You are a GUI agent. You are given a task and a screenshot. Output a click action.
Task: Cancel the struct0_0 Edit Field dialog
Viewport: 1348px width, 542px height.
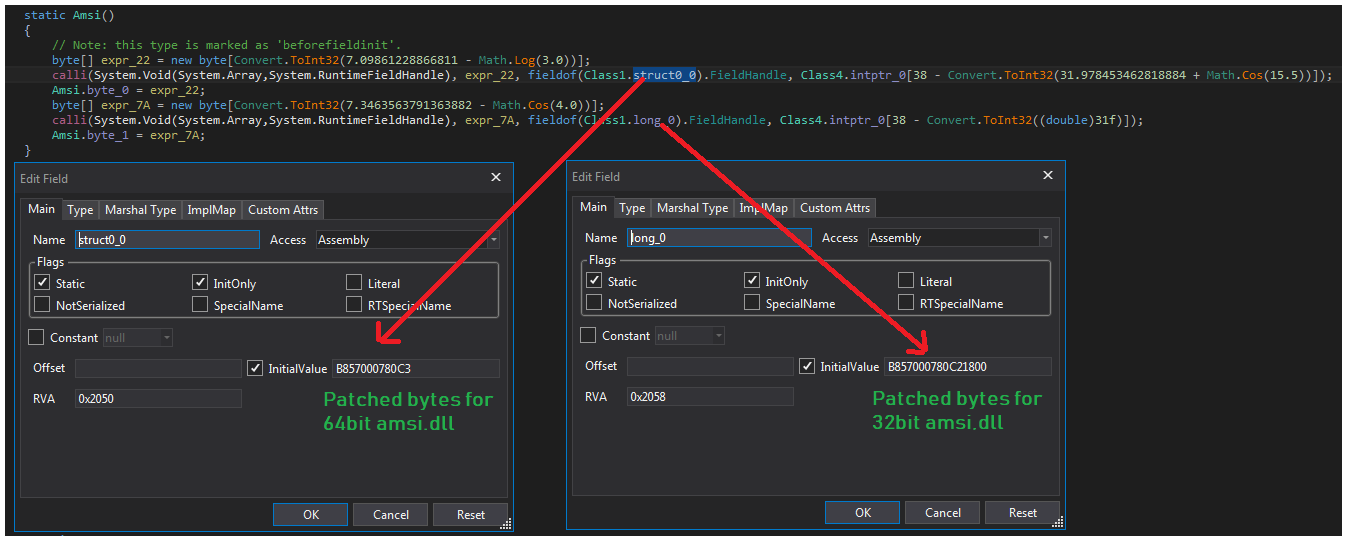click(x=391, y=515)
